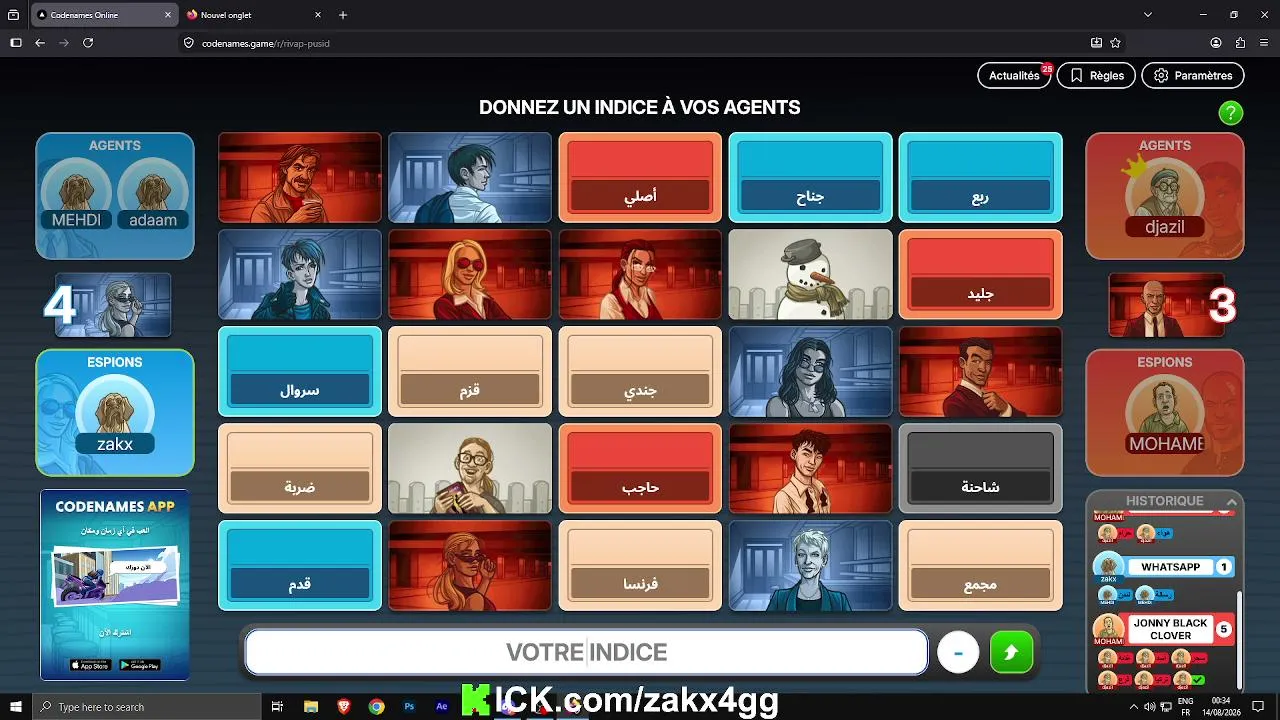The image size is (1280, 720).
Task: Click the Windows taskbar search box
Action: pyautogui.click(x=145, y=707)
